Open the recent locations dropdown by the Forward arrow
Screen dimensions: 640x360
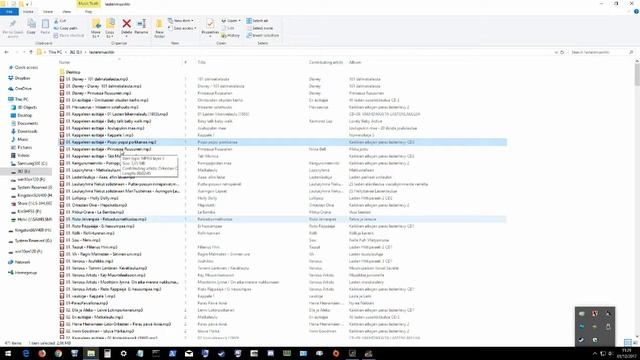[x=23, y=52]
